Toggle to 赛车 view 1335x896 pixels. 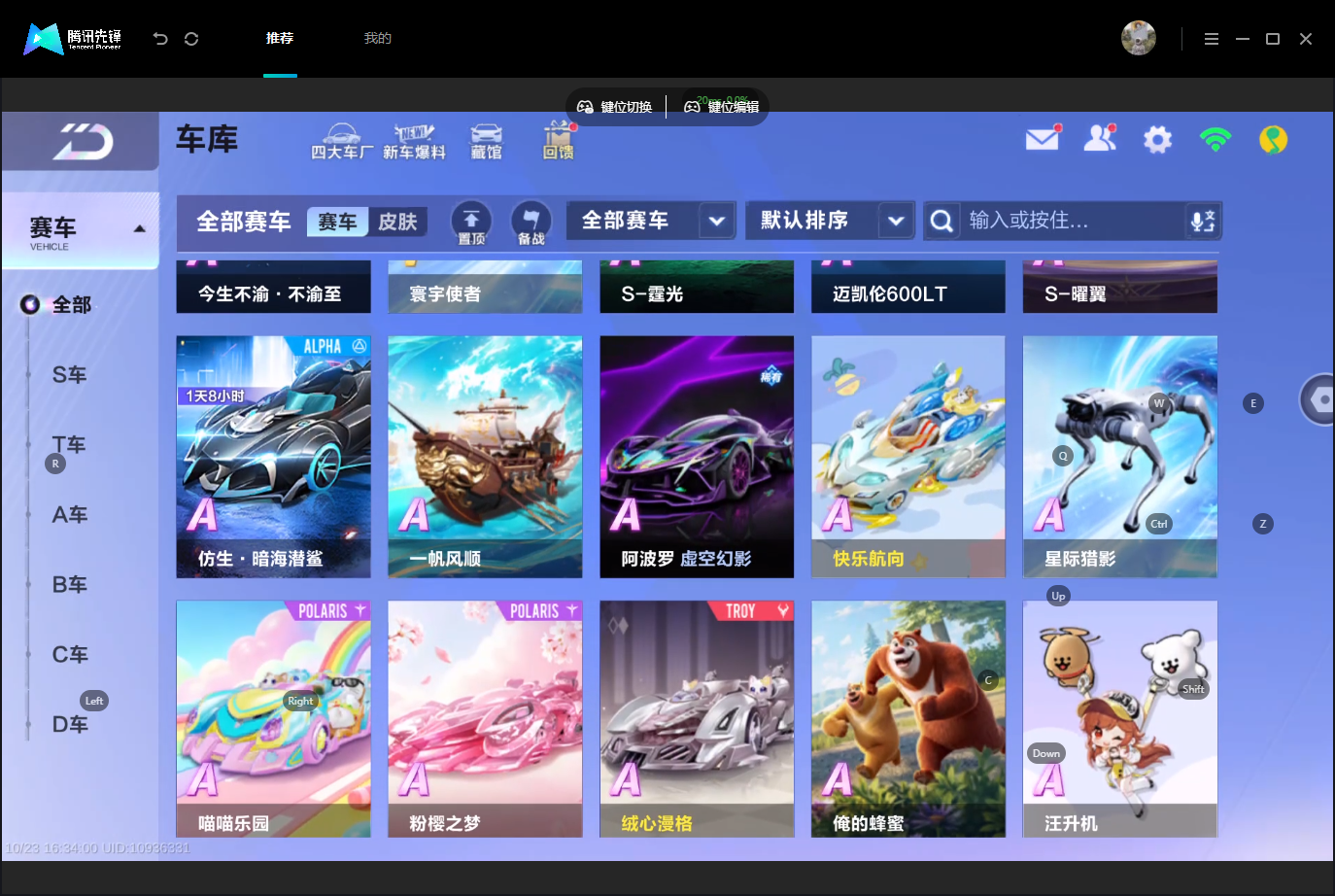point(337,222)
